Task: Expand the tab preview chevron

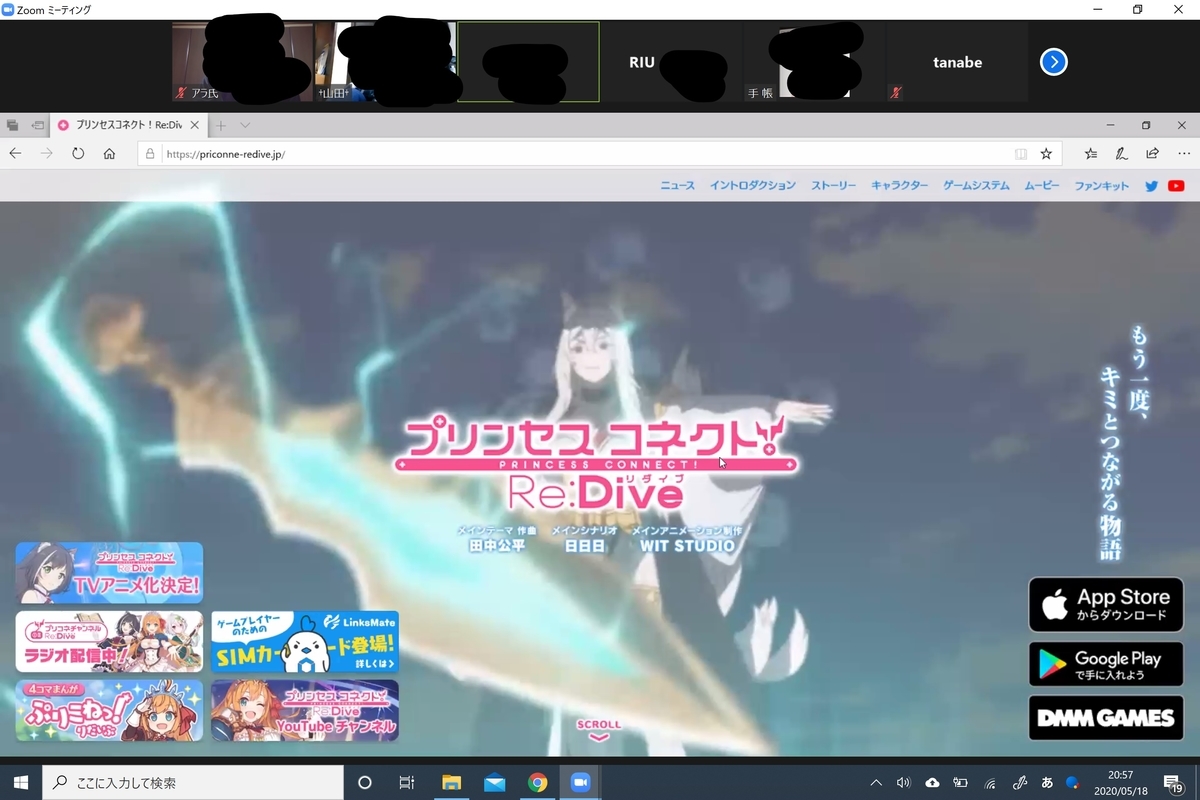Action: coord(245,125)
